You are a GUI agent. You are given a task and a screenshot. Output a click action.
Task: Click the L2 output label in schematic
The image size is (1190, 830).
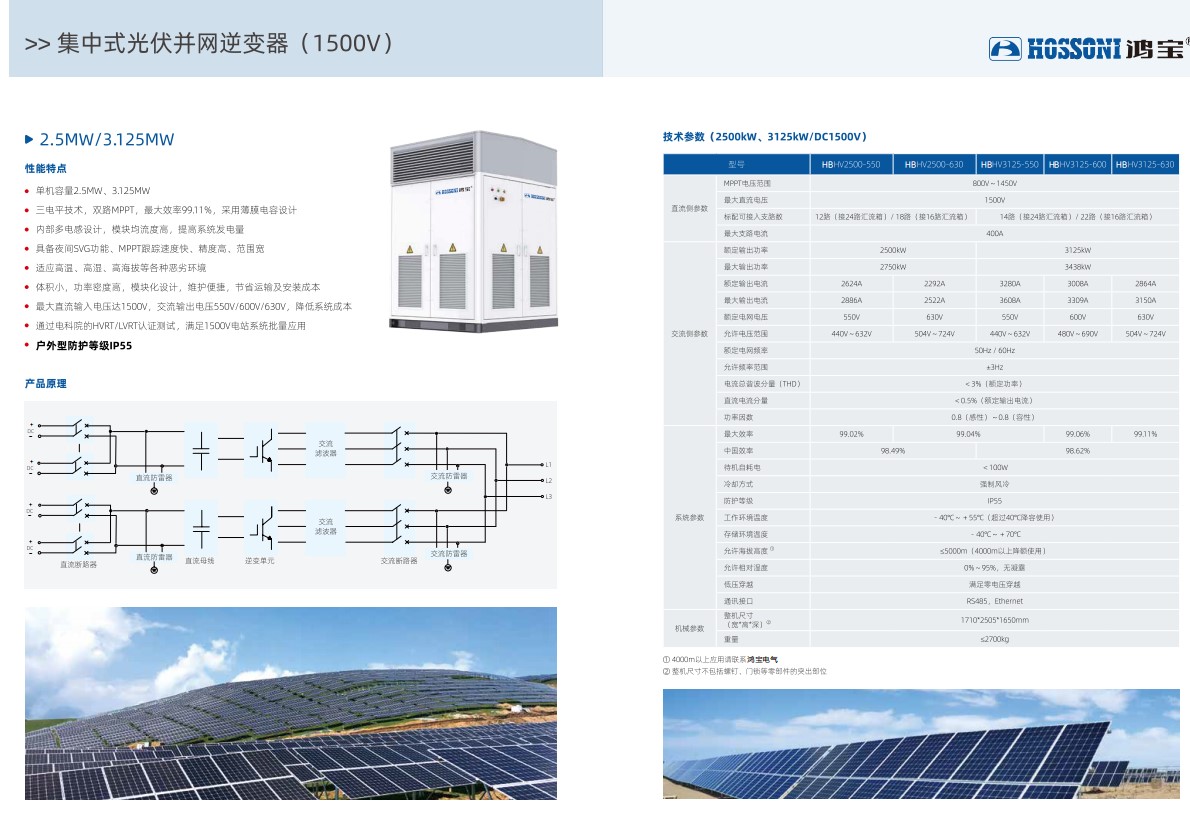pyautogui.click(x=549, y=480)
